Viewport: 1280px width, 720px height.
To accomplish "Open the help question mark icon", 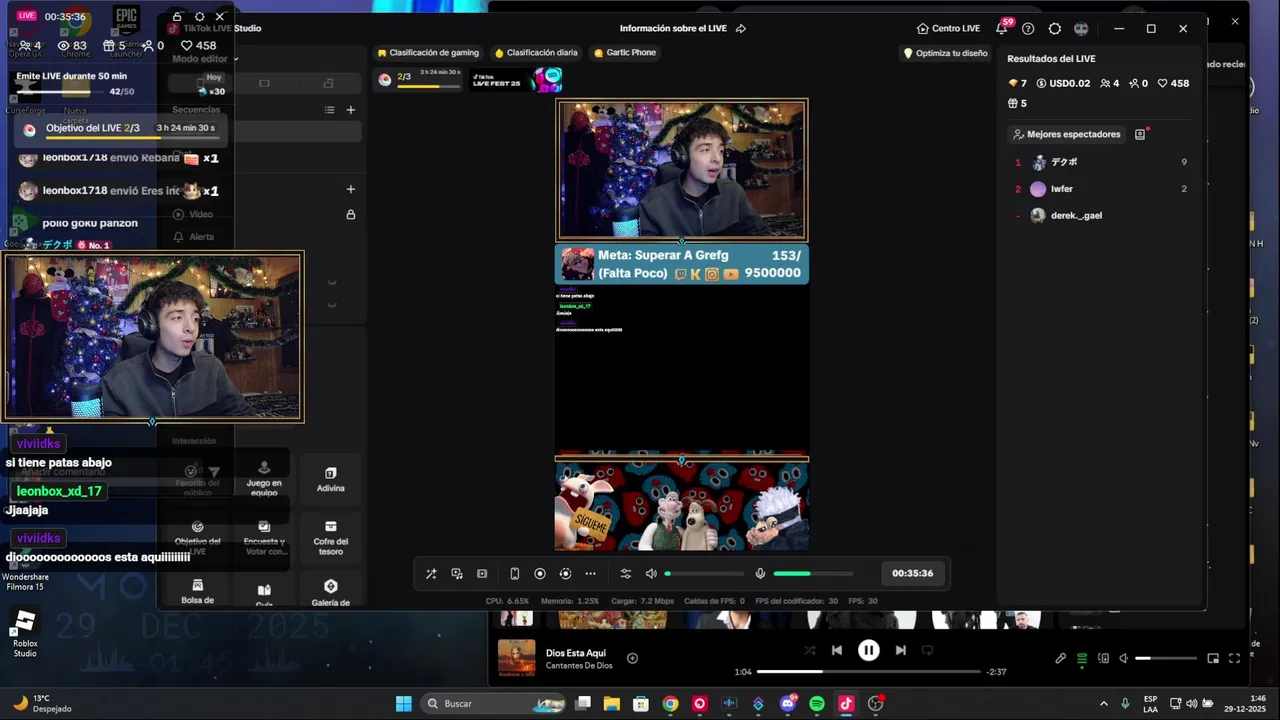I will (1028, 29).
